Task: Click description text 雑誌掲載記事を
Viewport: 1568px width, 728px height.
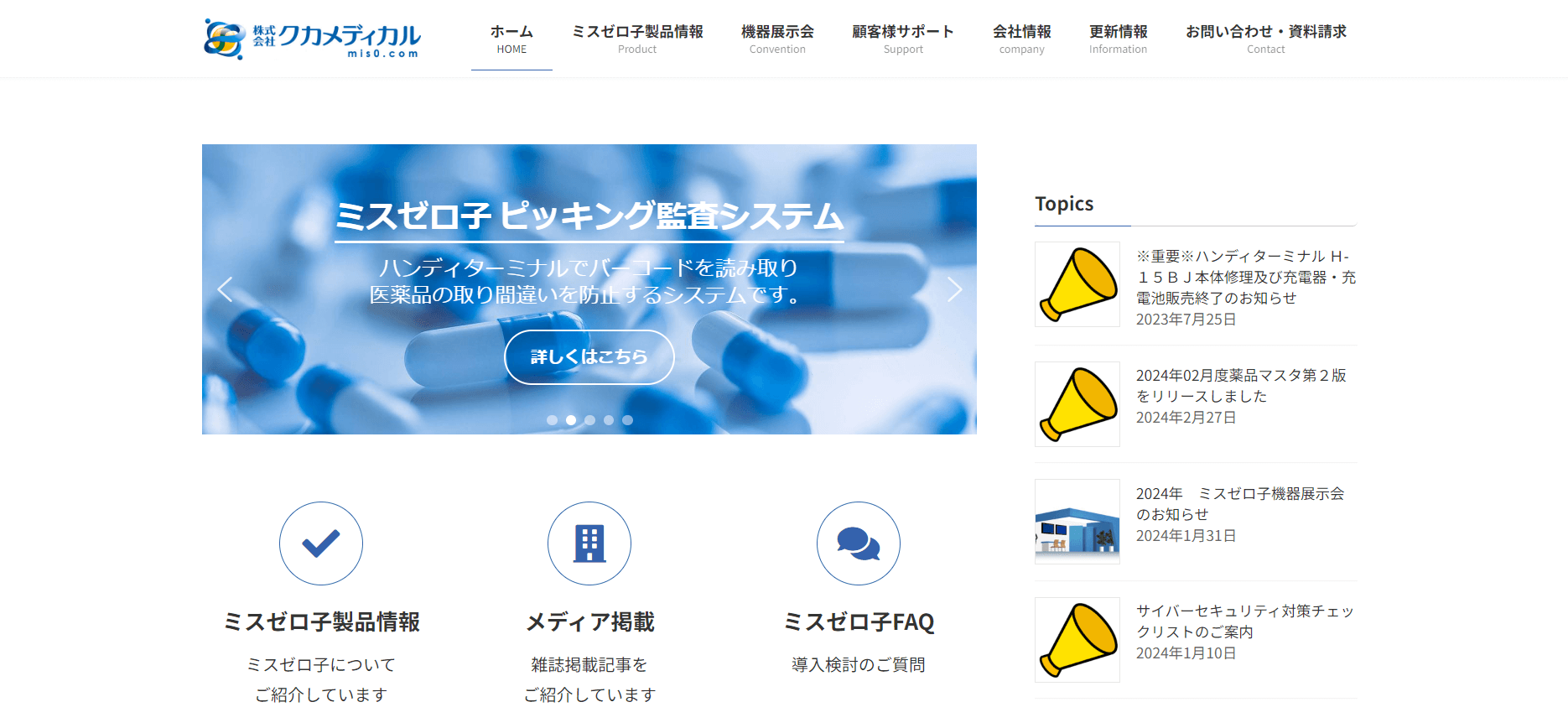Action: [589, 665]
